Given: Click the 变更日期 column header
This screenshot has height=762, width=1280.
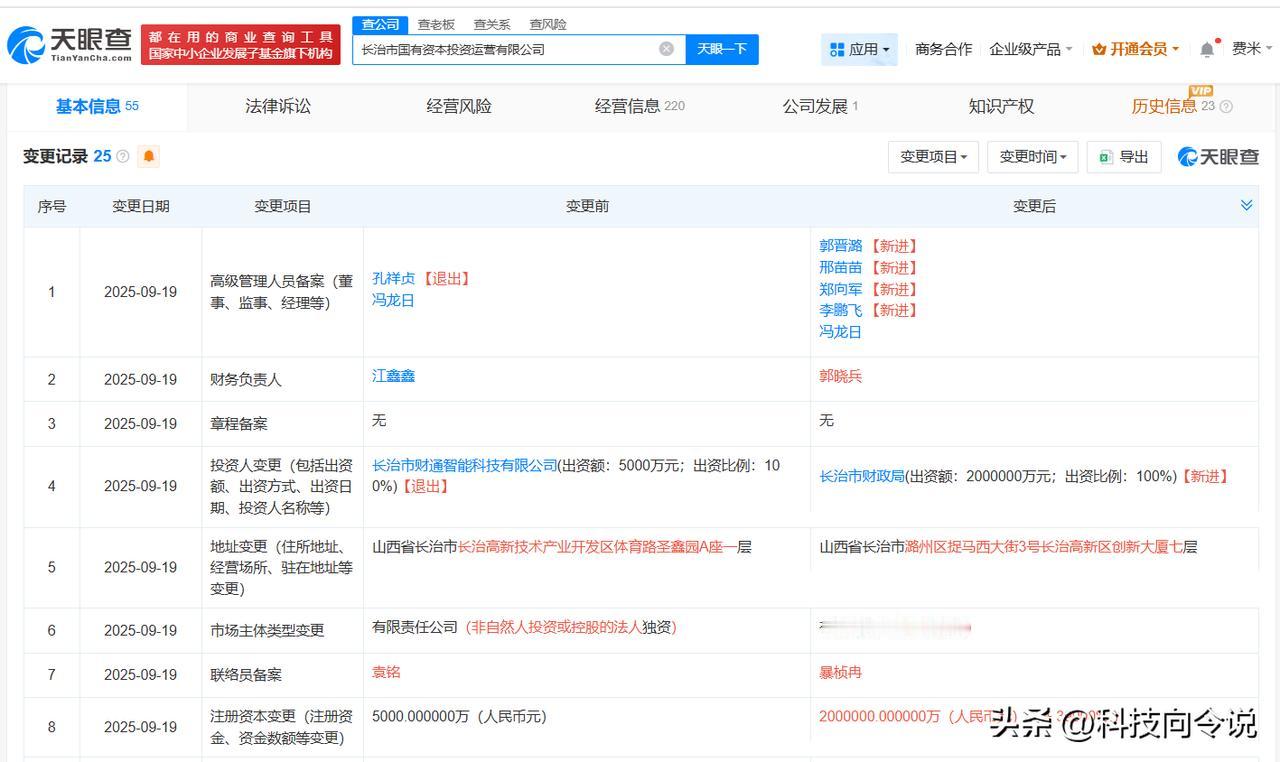Looking at the screenshot, I should point(141,206).
